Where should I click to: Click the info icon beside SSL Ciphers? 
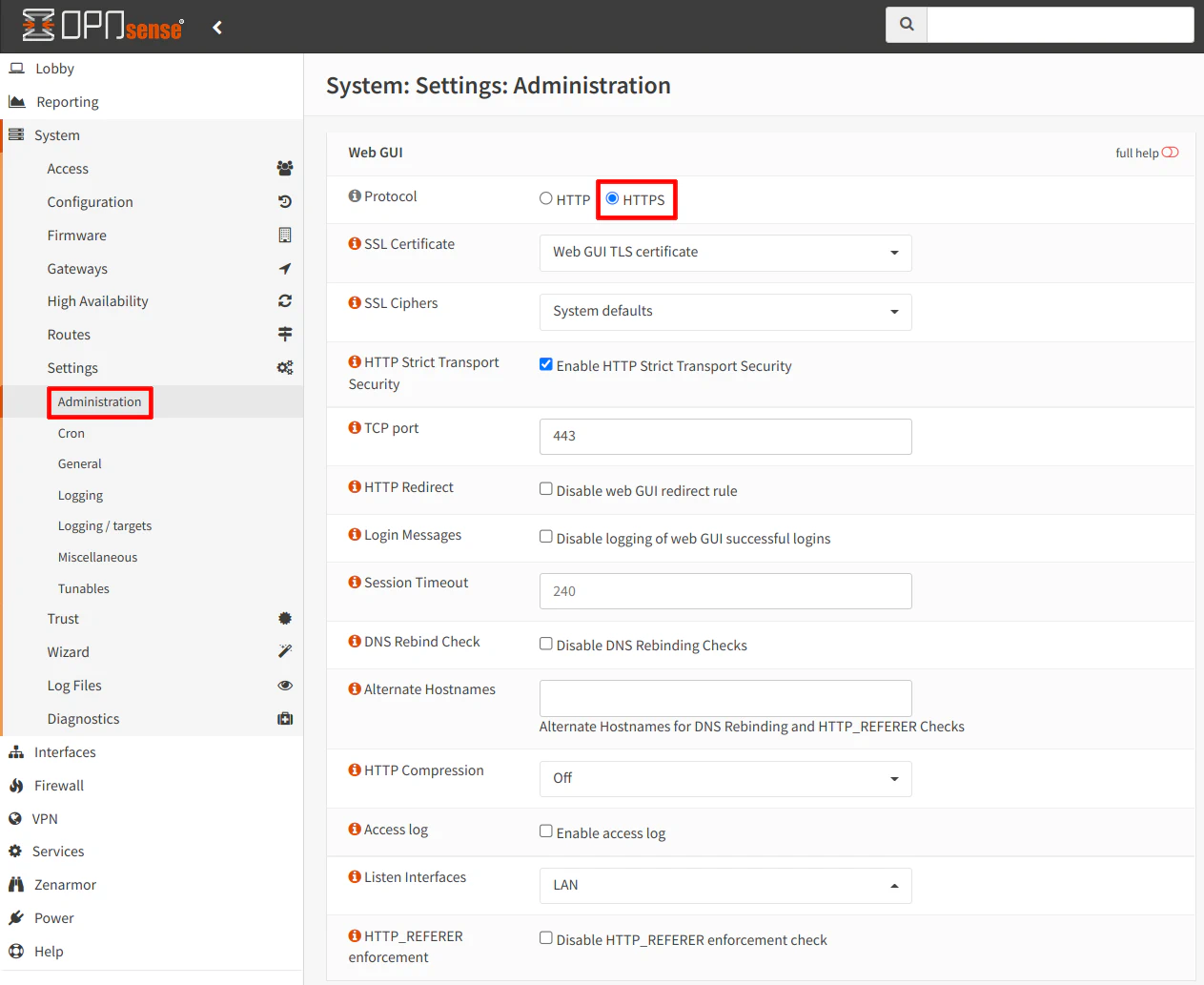coord(355,303)
